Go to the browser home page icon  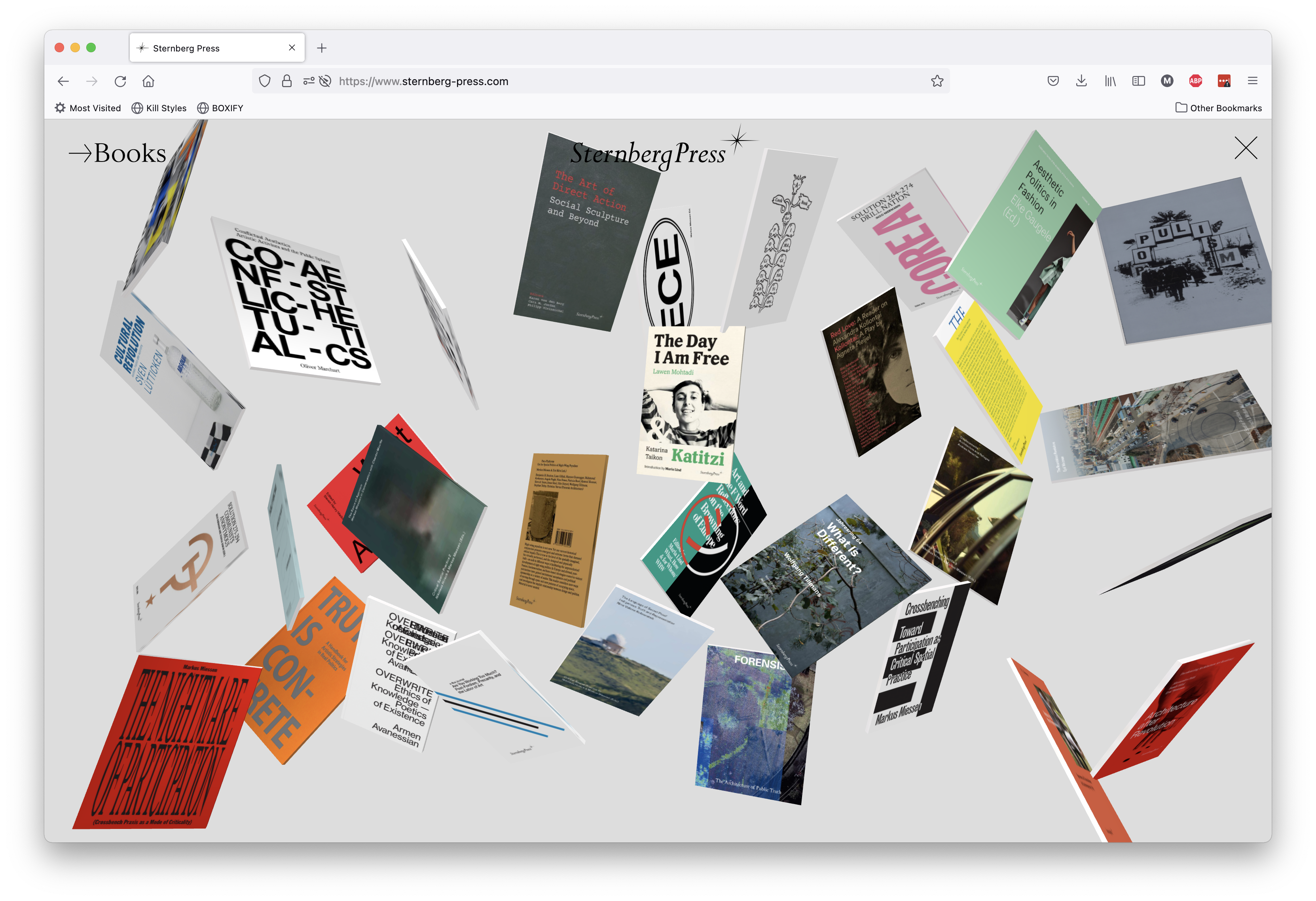(x=148, y=81)
